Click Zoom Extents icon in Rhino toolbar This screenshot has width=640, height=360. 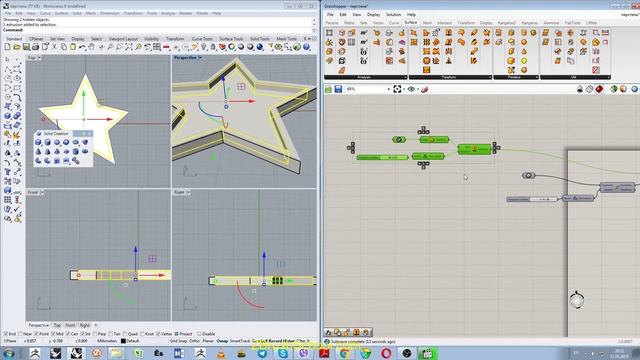(x=129, y=47)
